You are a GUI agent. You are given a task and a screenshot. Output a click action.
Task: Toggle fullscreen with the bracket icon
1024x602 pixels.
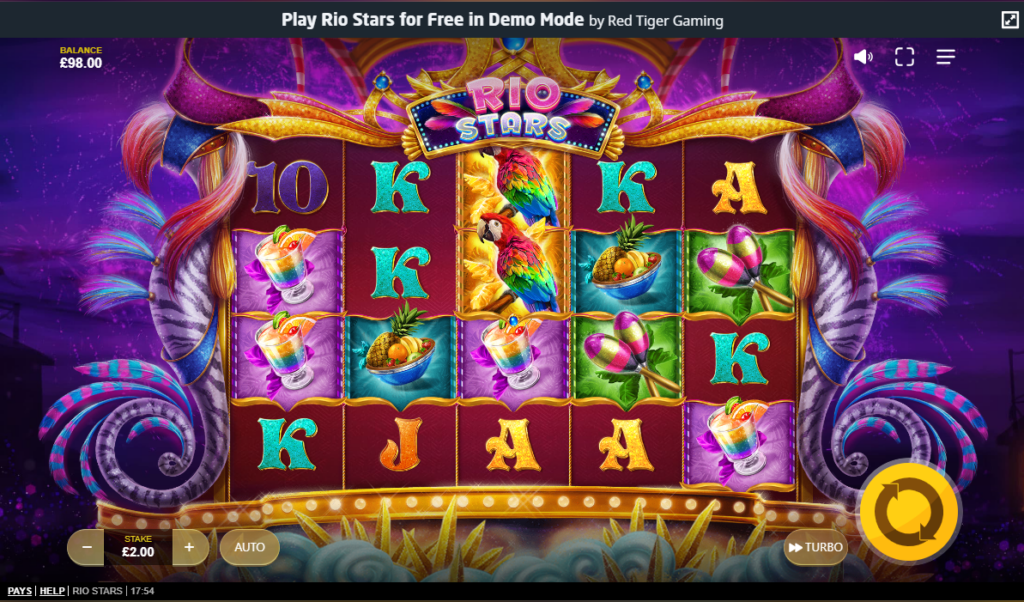point(904,57)
